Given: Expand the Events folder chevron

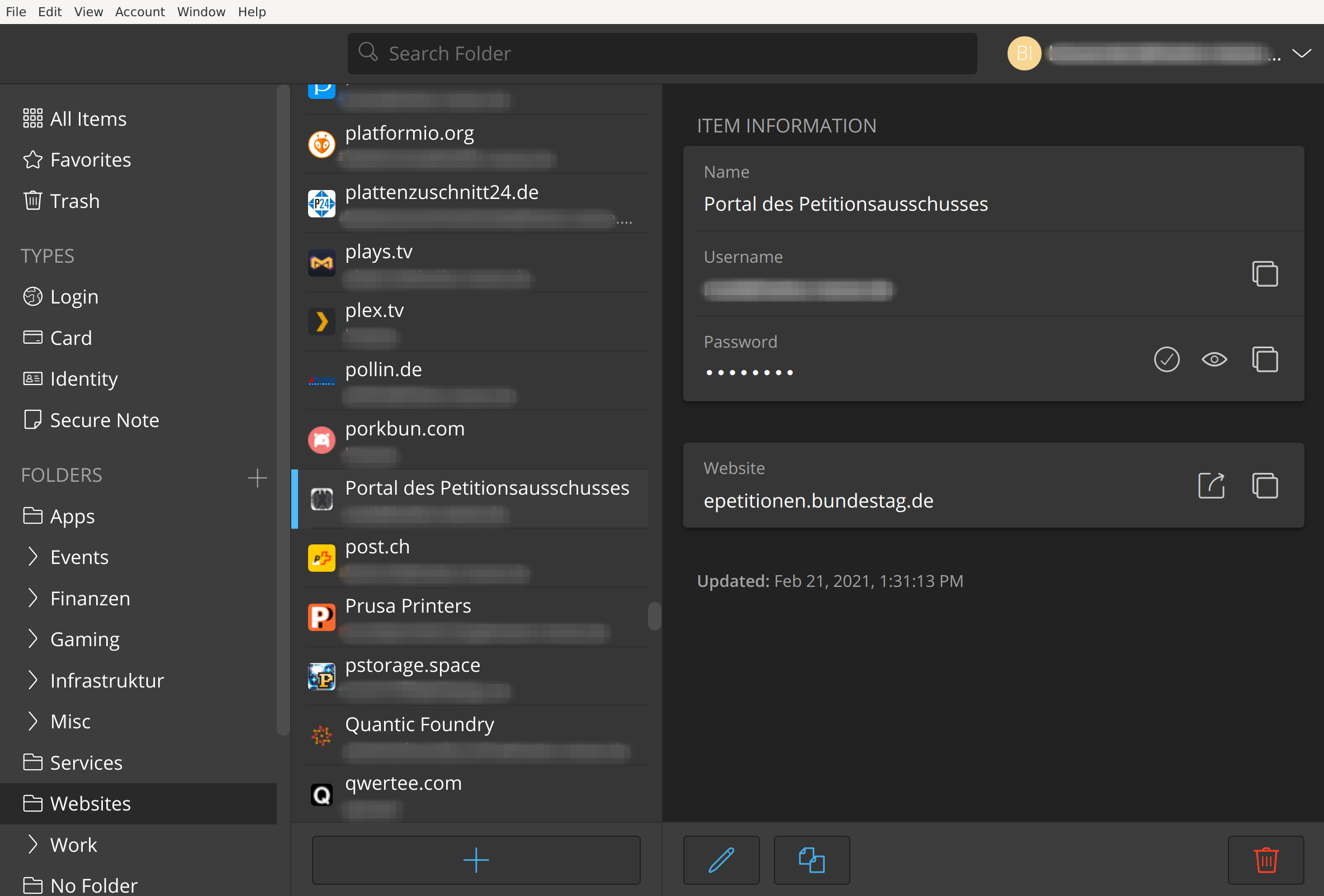Looking at the screenshot, I should (x=33, y=557).
